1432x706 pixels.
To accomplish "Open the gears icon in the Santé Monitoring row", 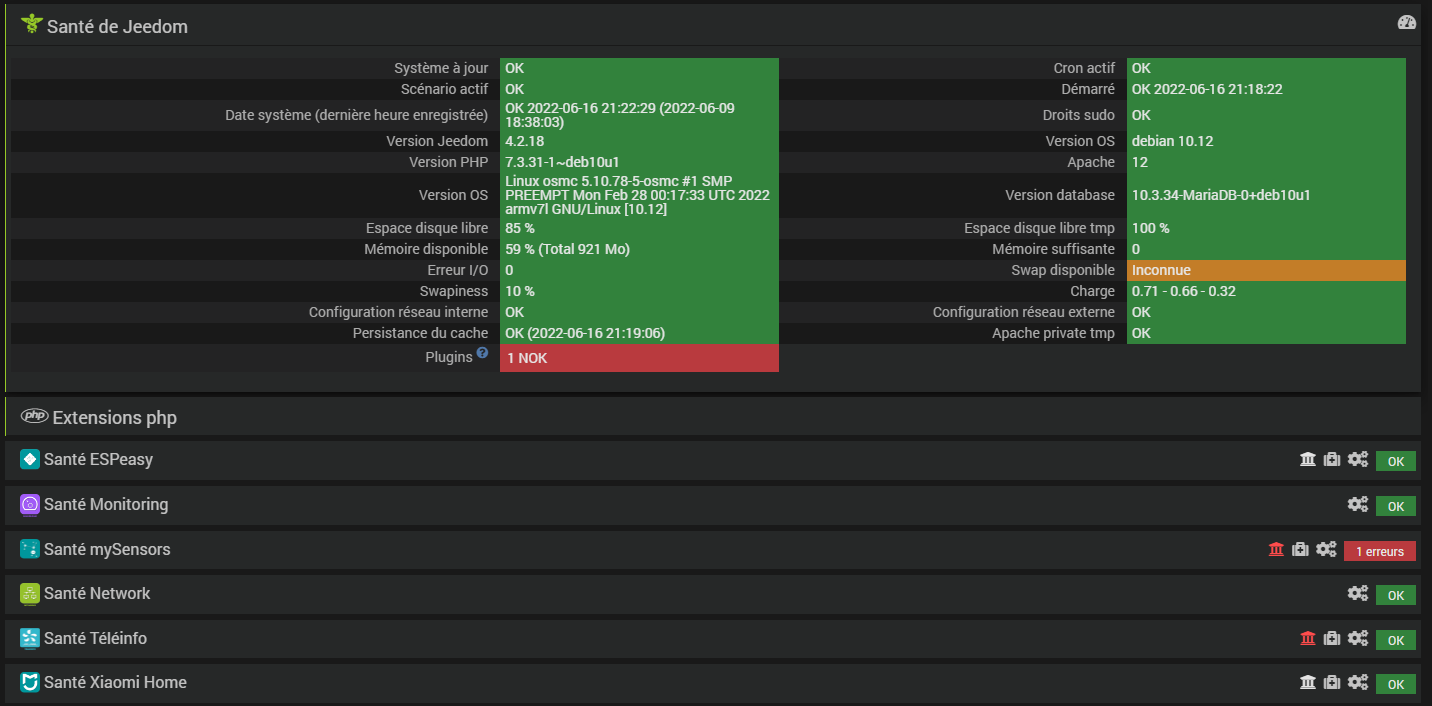I will (x=1357, y=504).
